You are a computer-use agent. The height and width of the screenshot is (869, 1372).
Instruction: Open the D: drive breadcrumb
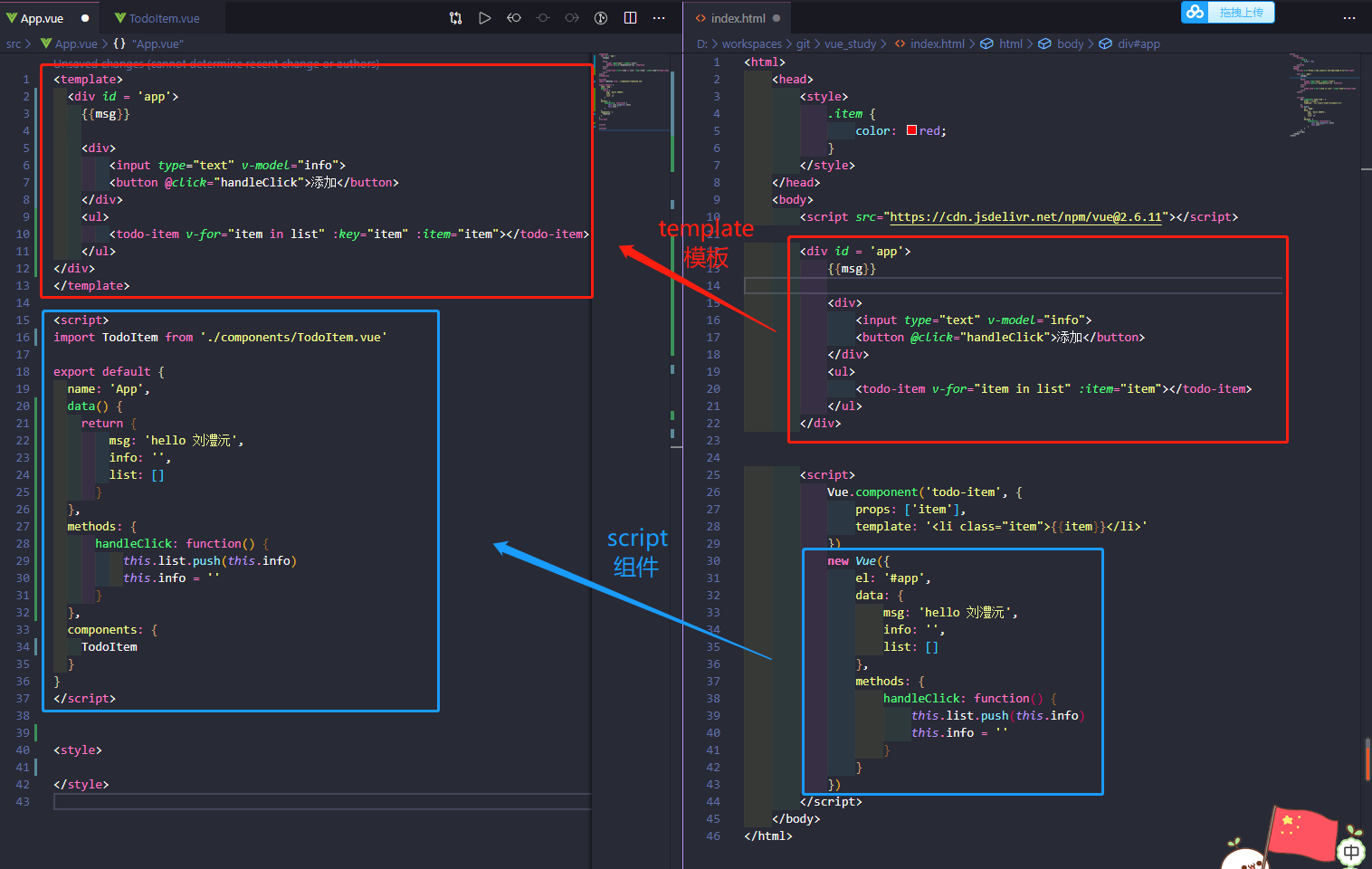pos(702,43)
